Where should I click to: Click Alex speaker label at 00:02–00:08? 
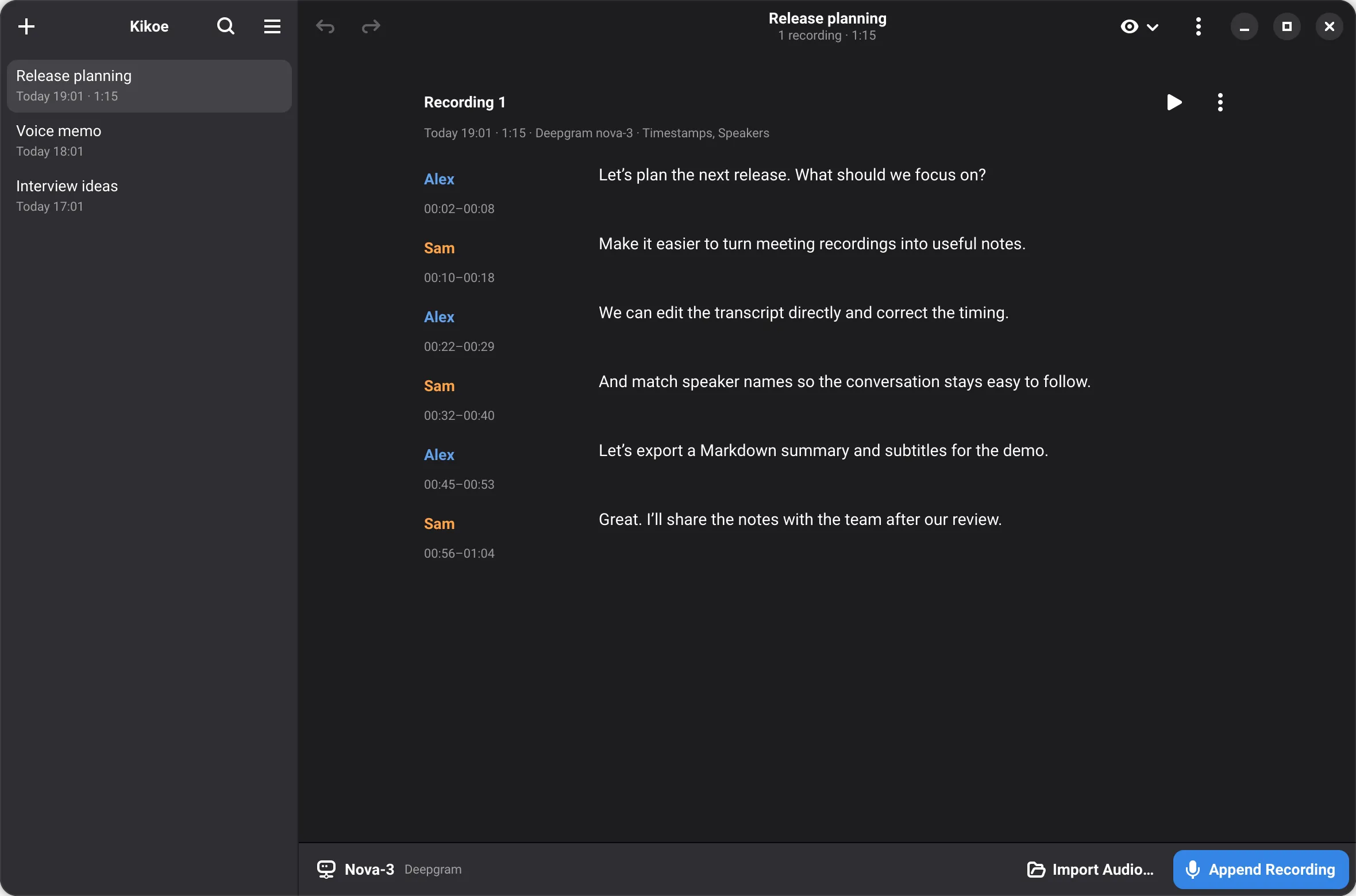pyautogui.click(x=439, y=179)
